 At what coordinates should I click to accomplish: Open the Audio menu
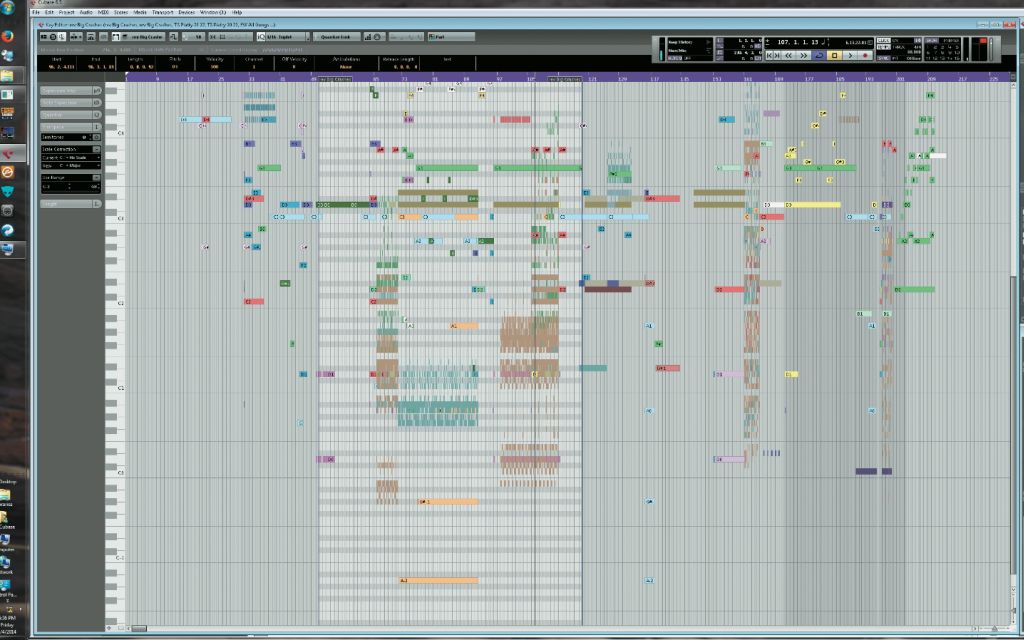[x=86, y=12]
